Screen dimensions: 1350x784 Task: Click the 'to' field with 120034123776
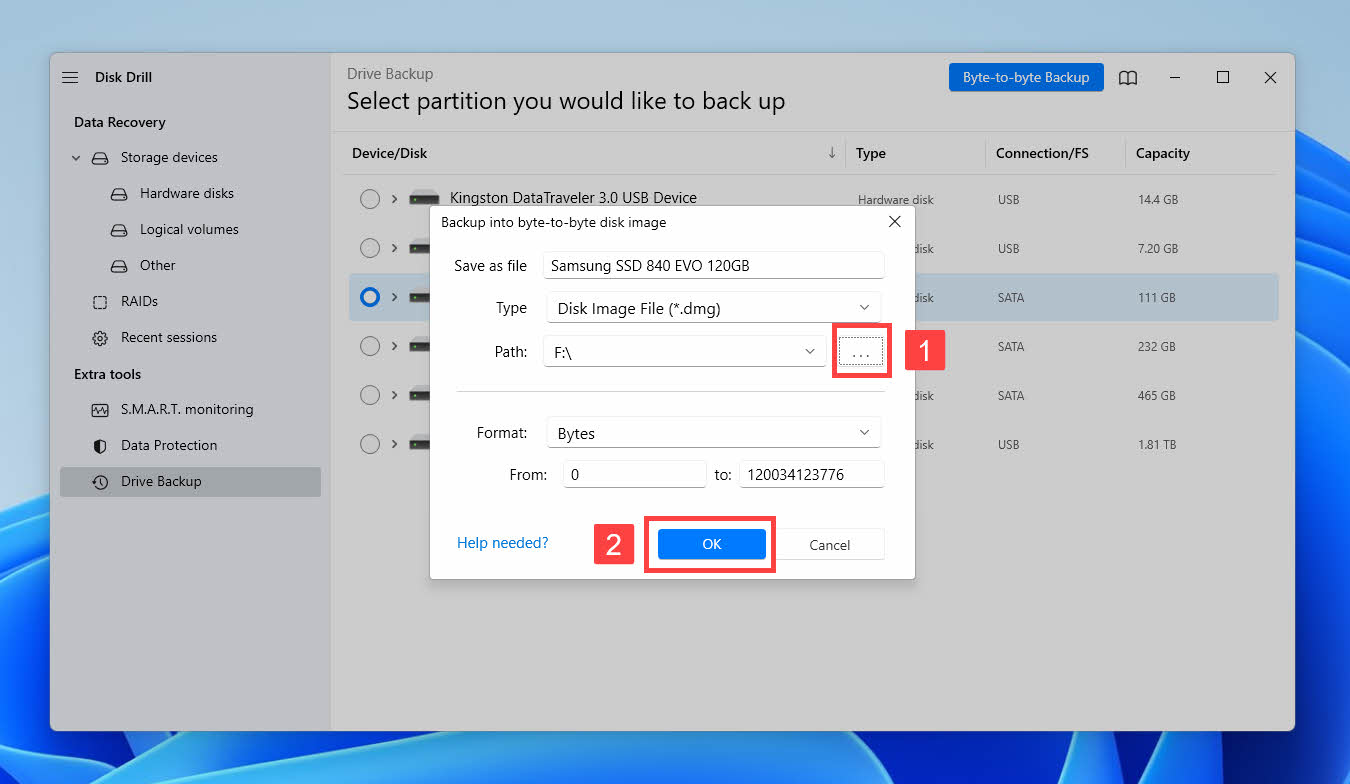point(812,475)
